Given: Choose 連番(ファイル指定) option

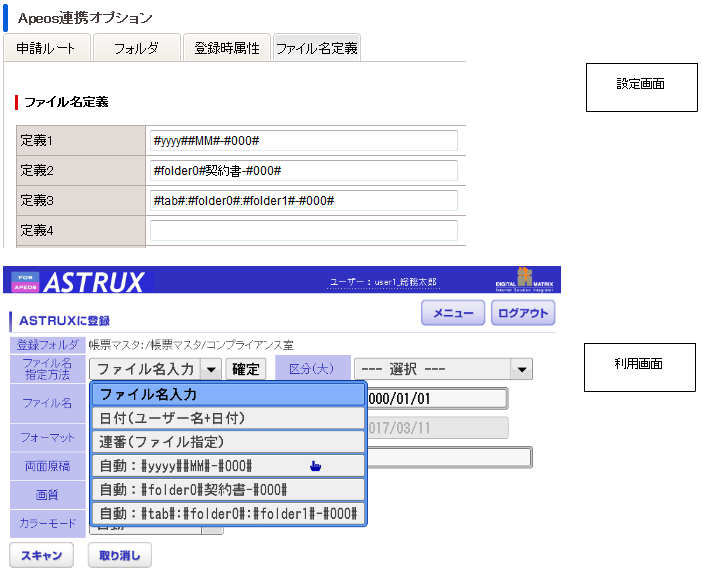Looking at the screenshot, I should tap(228, 442).
